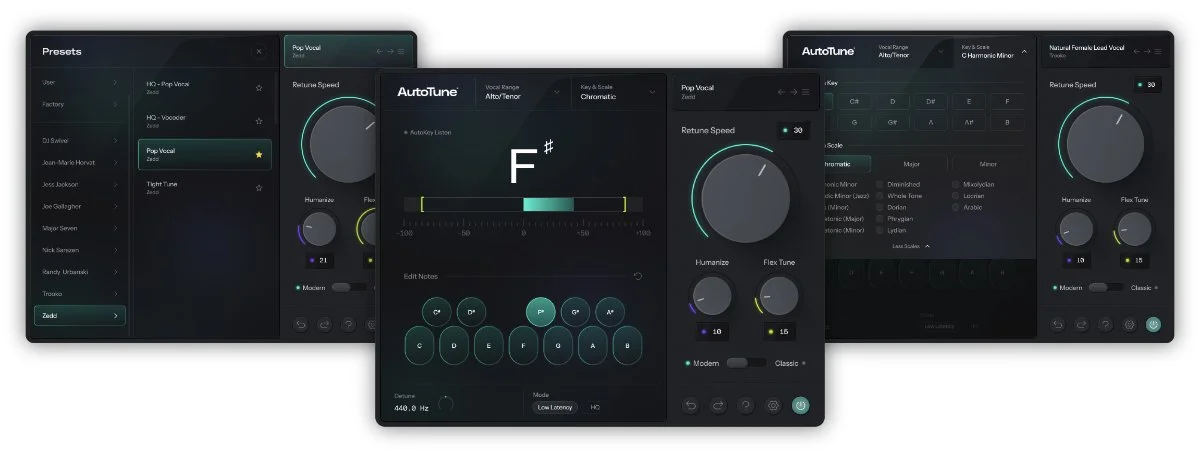Open settings gear in right AutoTune window

point(1129,324)
